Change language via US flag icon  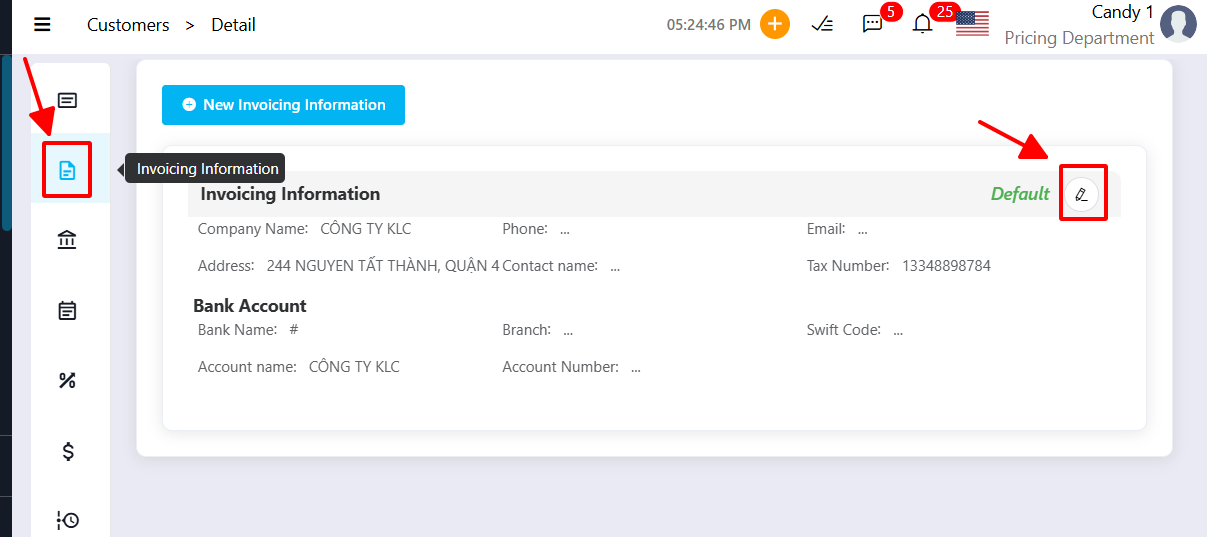[x=972, y=24]
